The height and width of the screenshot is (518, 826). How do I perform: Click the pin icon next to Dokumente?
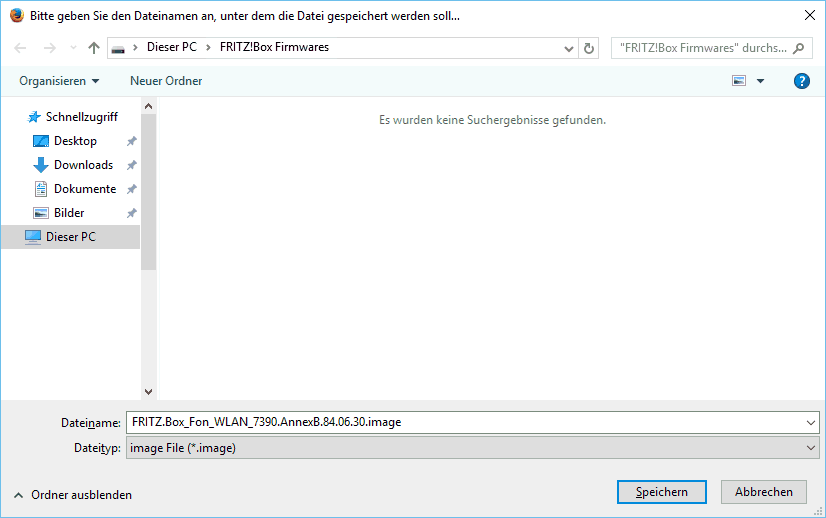(x=132, y=189)
